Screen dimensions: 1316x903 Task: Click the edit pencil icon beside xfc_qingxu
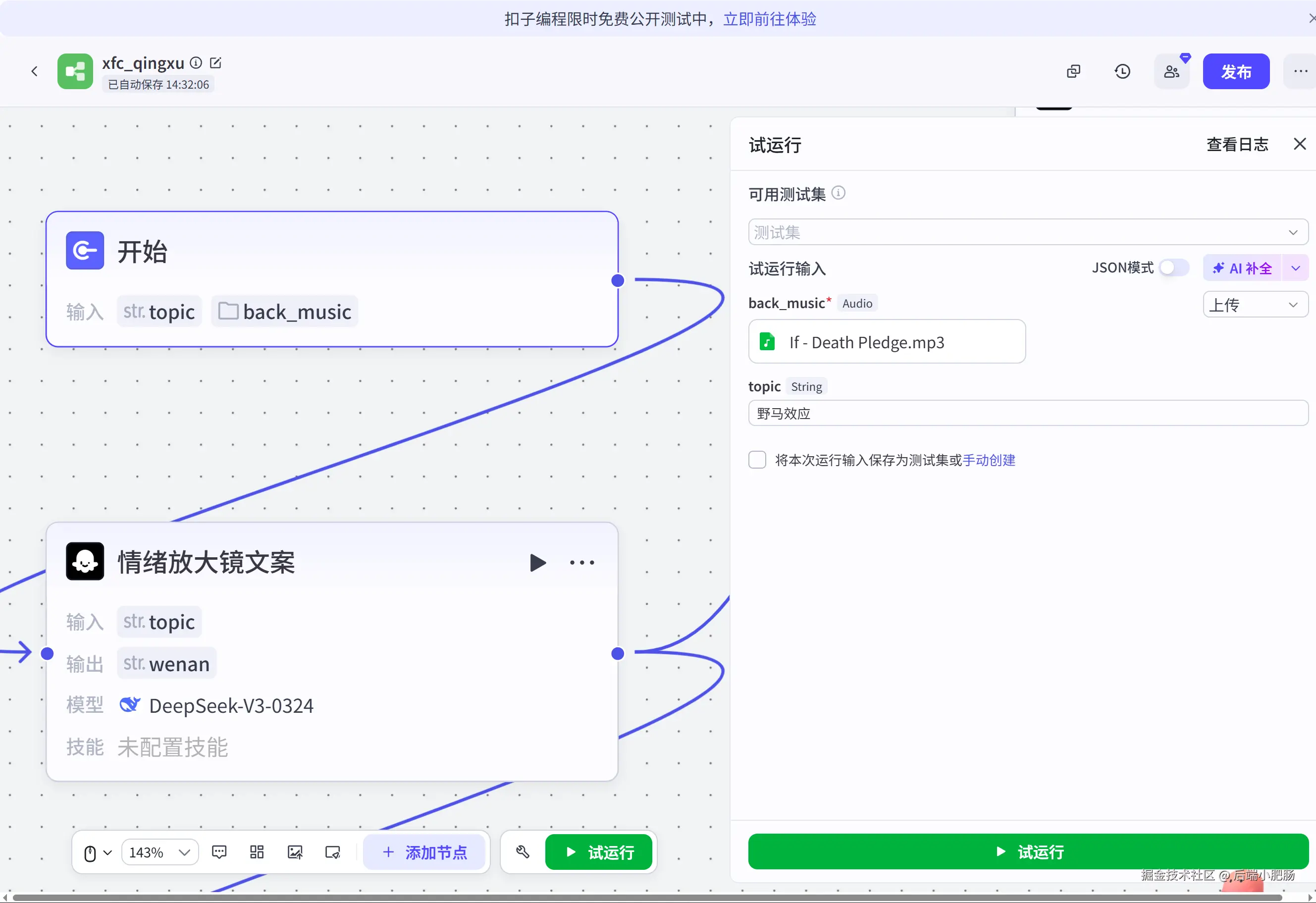point(215,63)
